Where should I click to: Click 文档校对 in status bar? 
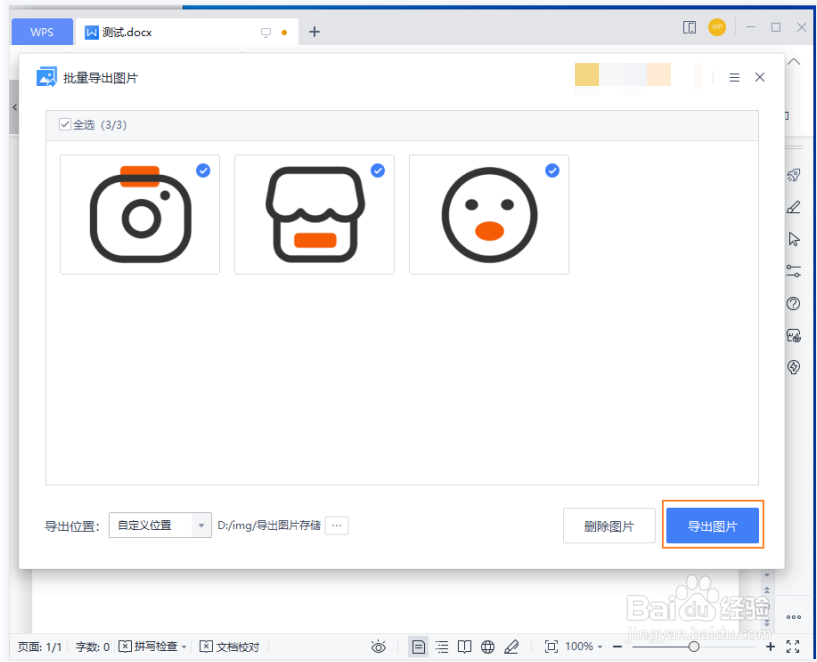point(229,646)
